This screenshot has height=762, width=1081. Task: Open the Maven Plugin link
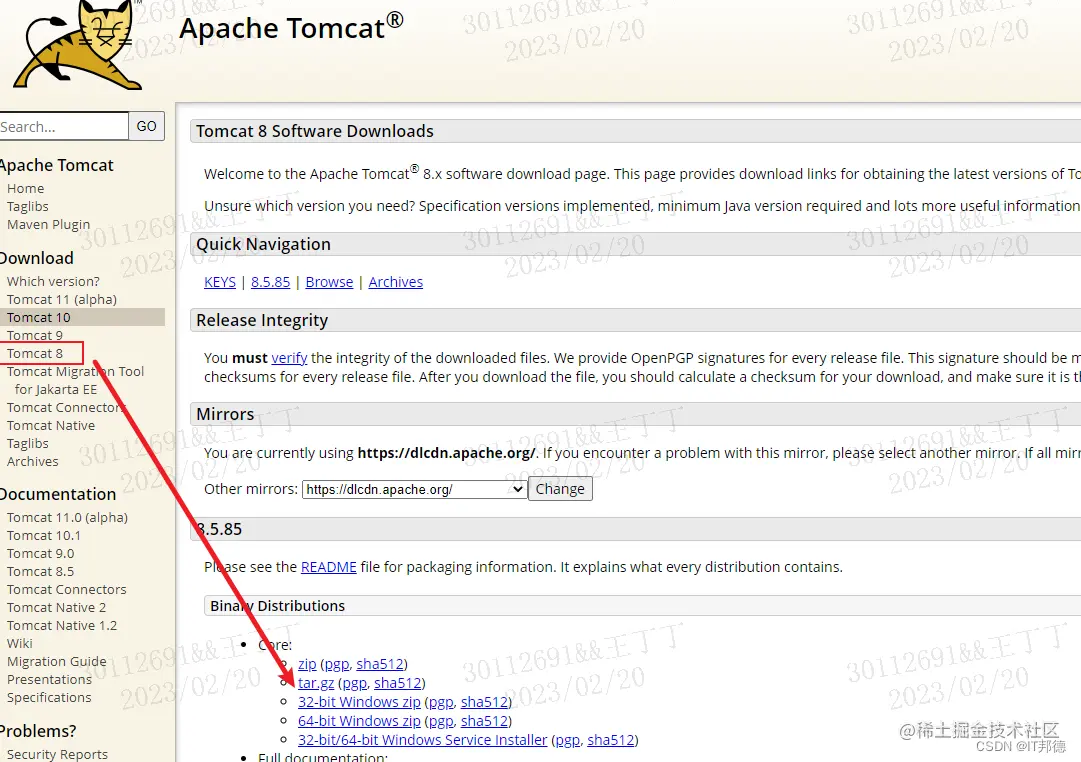tap(48, 224)
